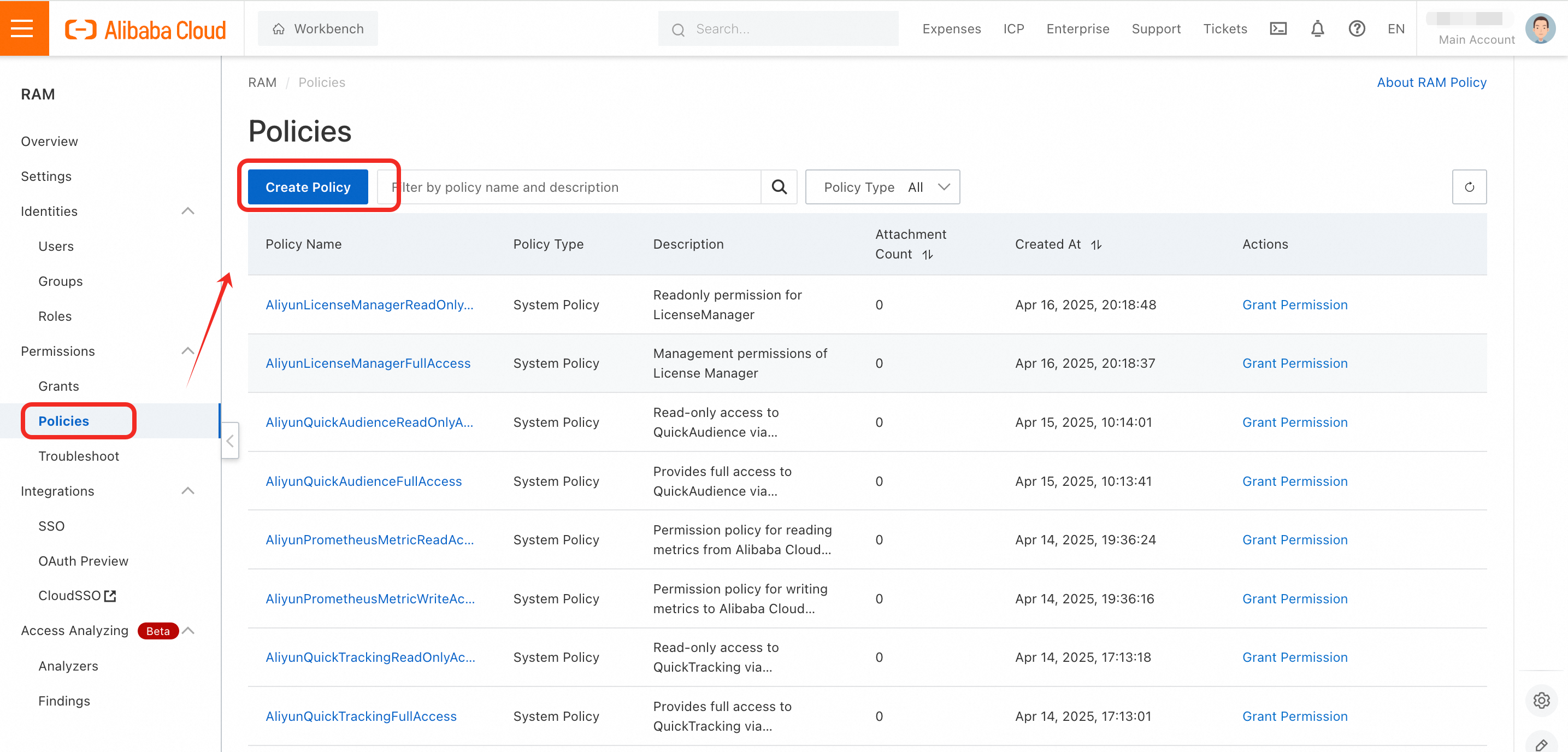
Task: Open AliyunQuickTrackingFullAccess policy
Action: [x=361, y=716]
